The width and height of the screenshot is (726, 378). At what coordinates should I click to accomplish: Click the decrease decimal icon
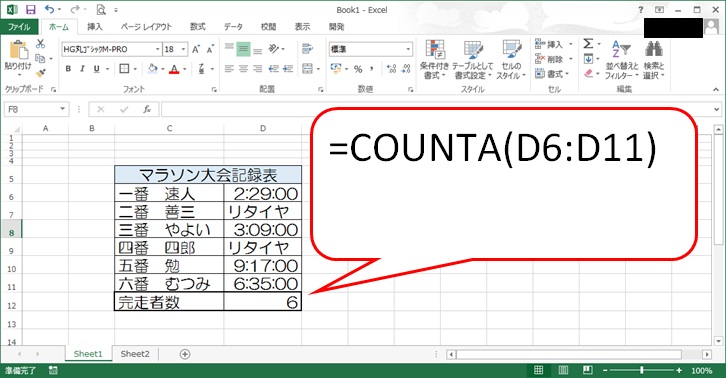click(x=406, y=69)
